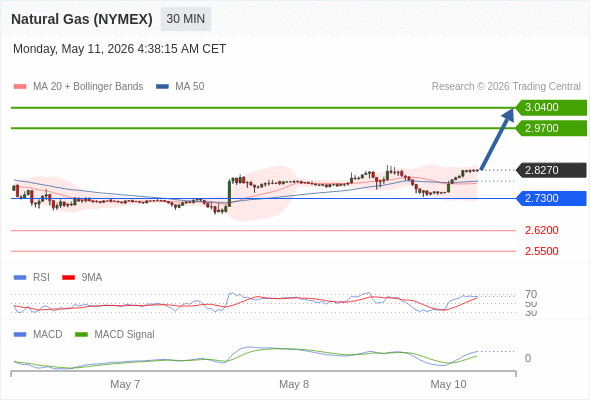
Task: Click the RSI 70 level label
Action: [x=531, y=294]
